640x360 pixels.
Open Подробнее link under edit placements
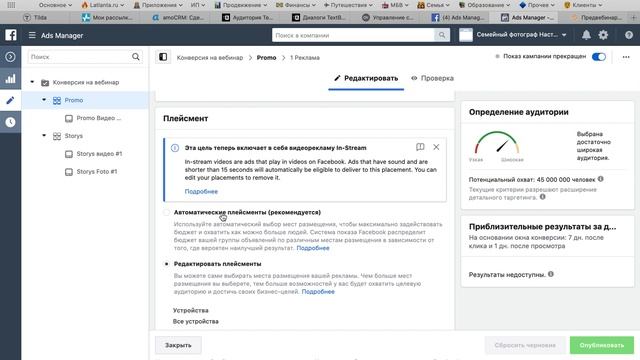(x=318, y=291)
